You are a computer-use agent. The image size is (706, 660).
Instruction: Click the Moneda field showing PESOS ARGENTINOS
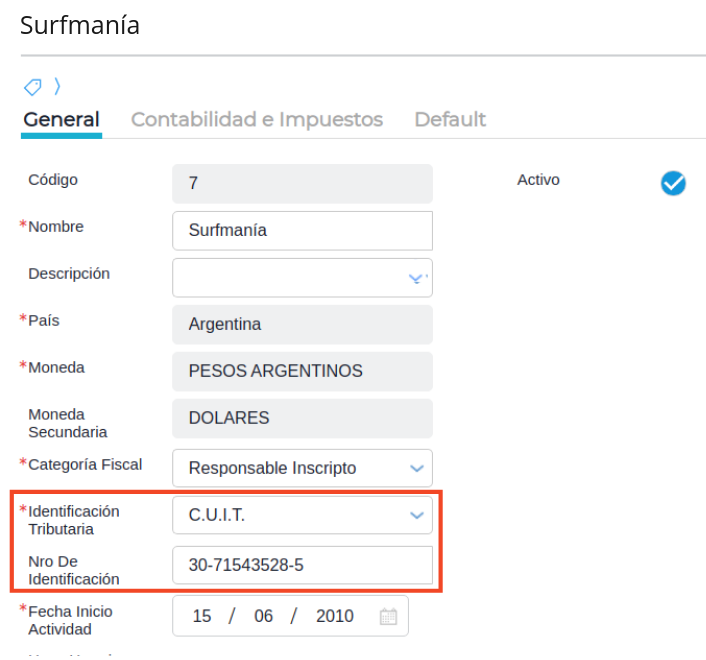click(x=302, y=371)
